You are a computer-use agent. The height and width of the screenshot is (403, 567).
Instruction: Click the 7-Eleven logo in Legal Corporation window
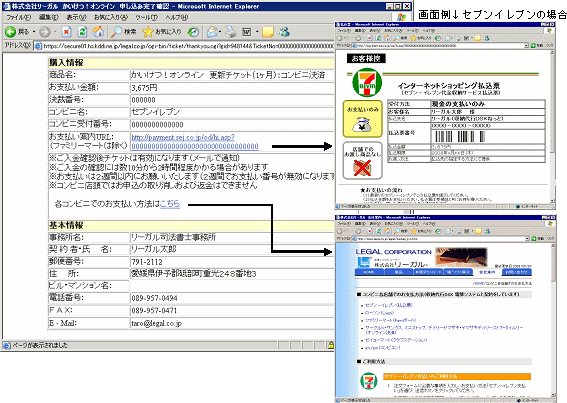369,382
